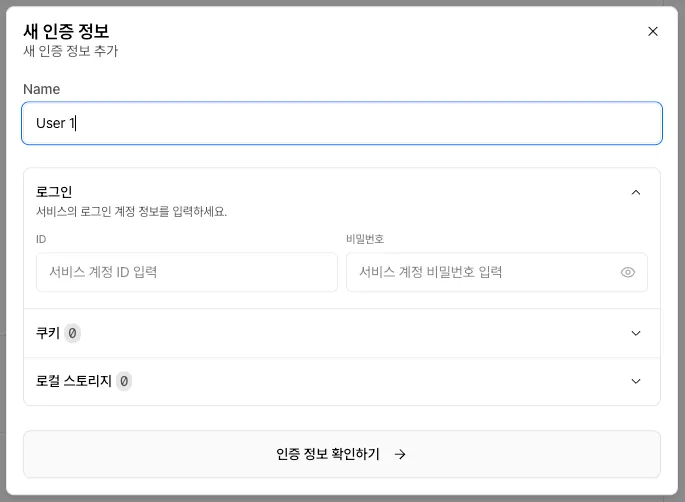The width and height of the screenshot is (685, 502).
Task: Click the 새 인증 정보 추가 subtitle
Action: point(71,51)
